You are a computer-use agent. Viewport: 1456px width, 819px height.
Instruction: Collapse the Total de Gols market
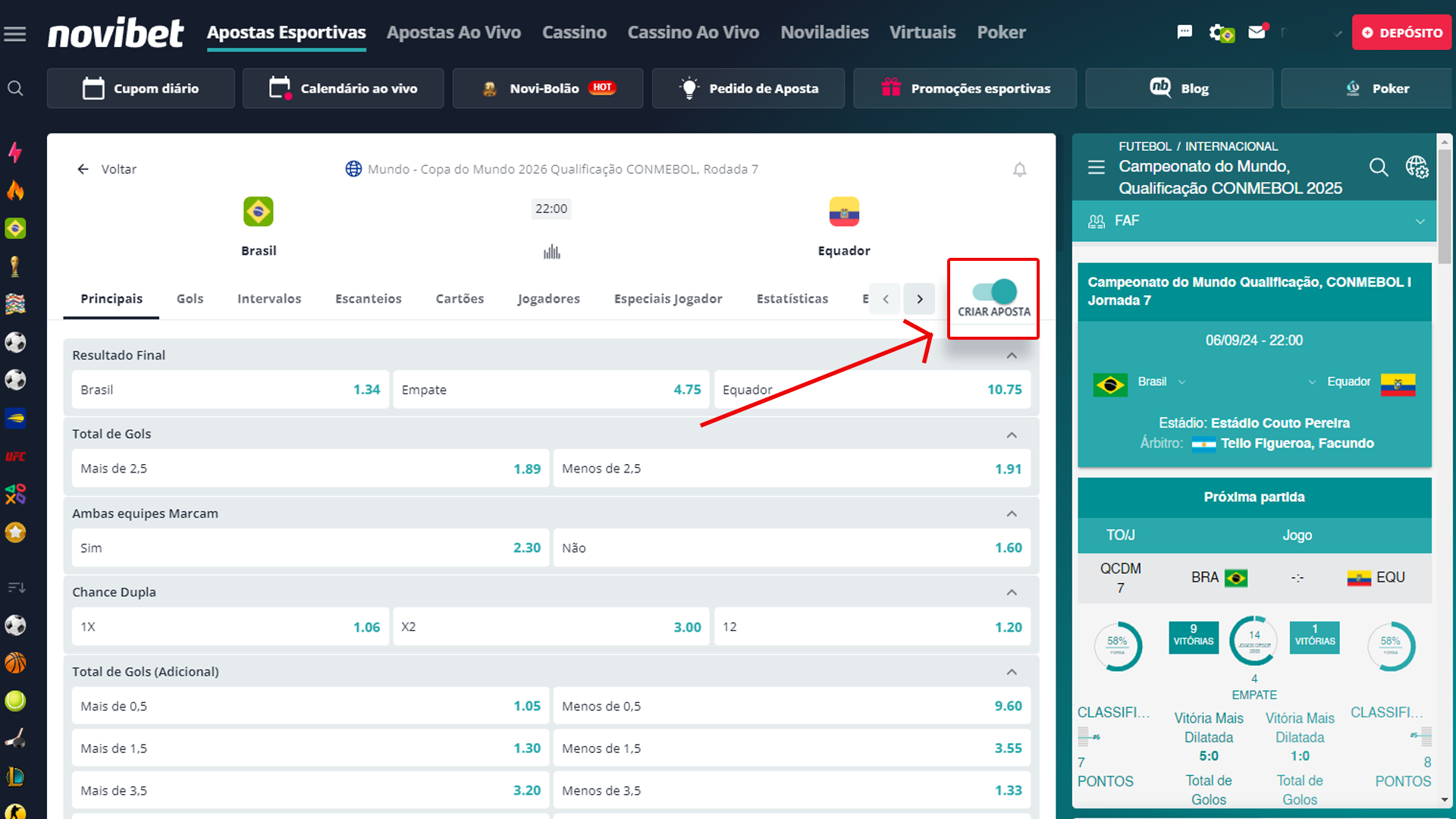tap(1012, 435)
